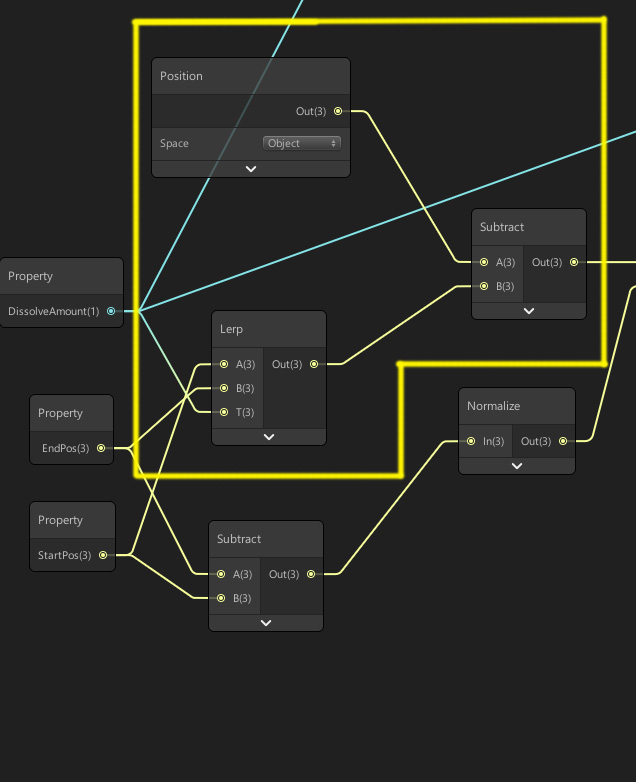Open the Space dropdown on Position node
The width and height of the screenshot is (636, 782).
(302, 143)
